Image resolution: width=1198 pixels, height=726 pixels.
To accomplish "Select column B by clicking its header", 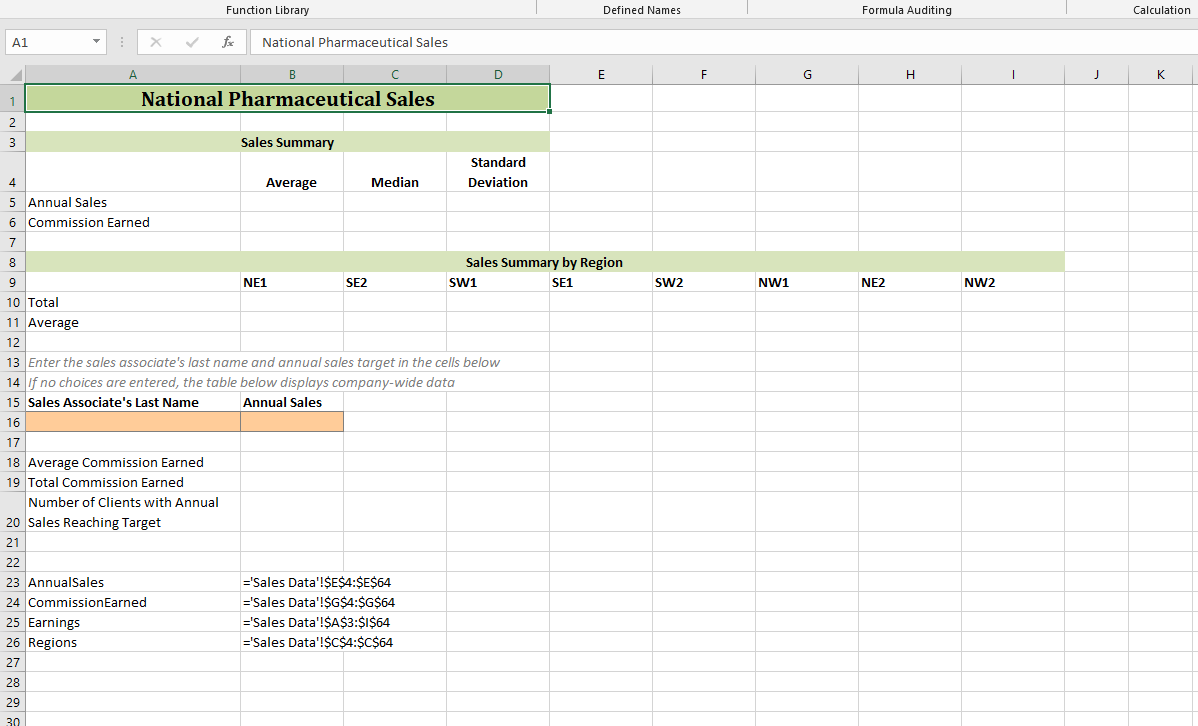I will [291, 73].
